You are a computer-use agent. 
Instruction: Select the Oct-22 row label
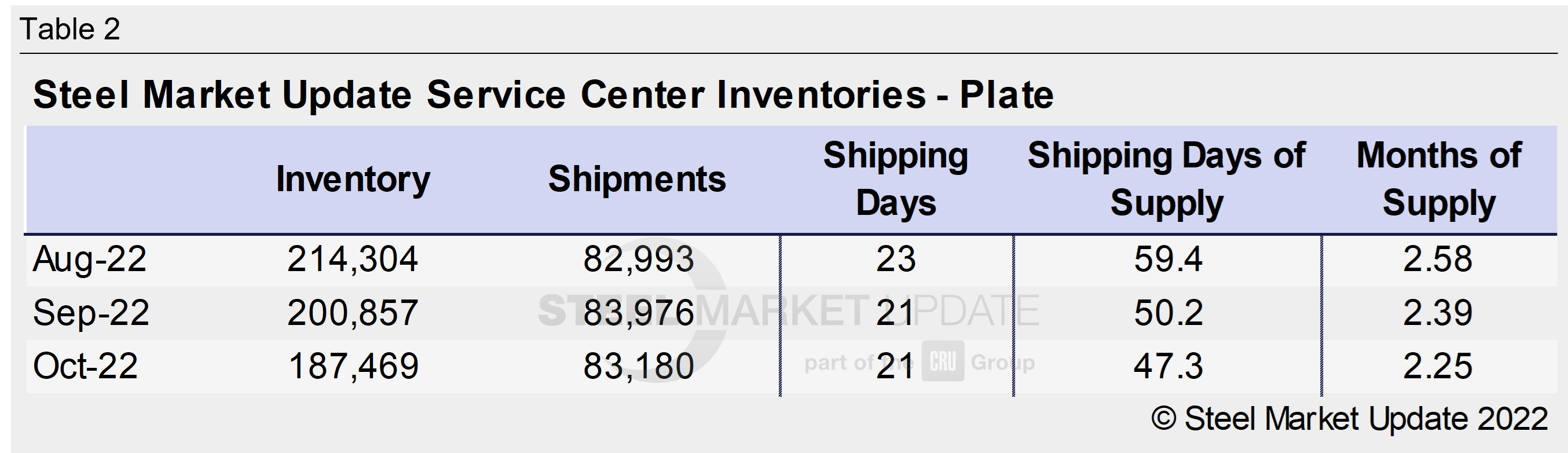(85, 367)
